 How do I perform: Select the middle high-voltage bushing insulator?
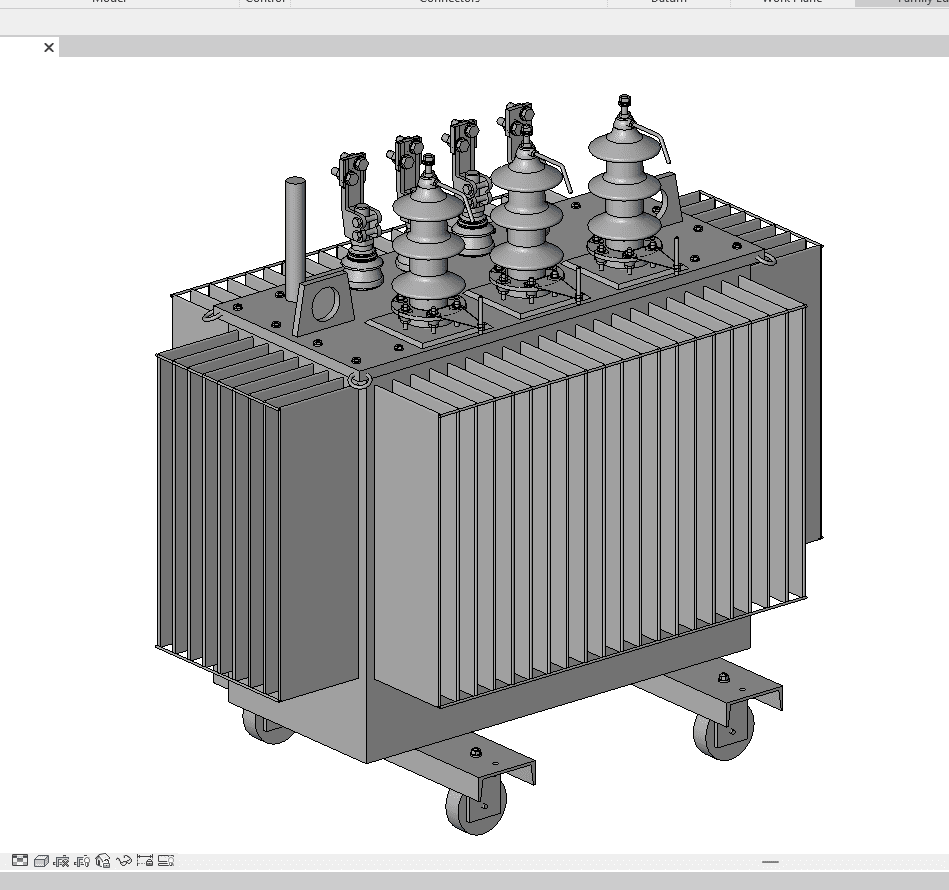pyautogui.click(x=526, y=220)
